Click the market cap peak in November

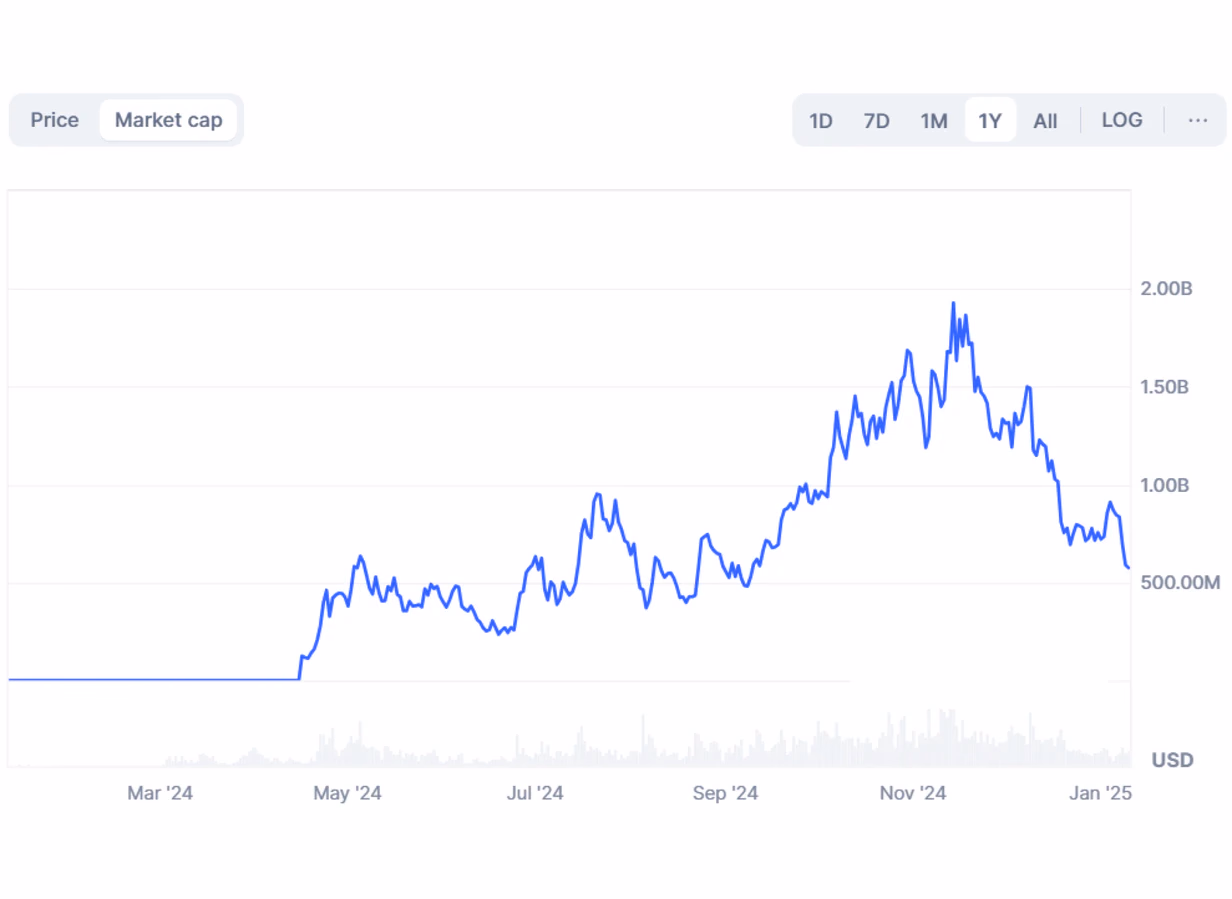[953, 303]
